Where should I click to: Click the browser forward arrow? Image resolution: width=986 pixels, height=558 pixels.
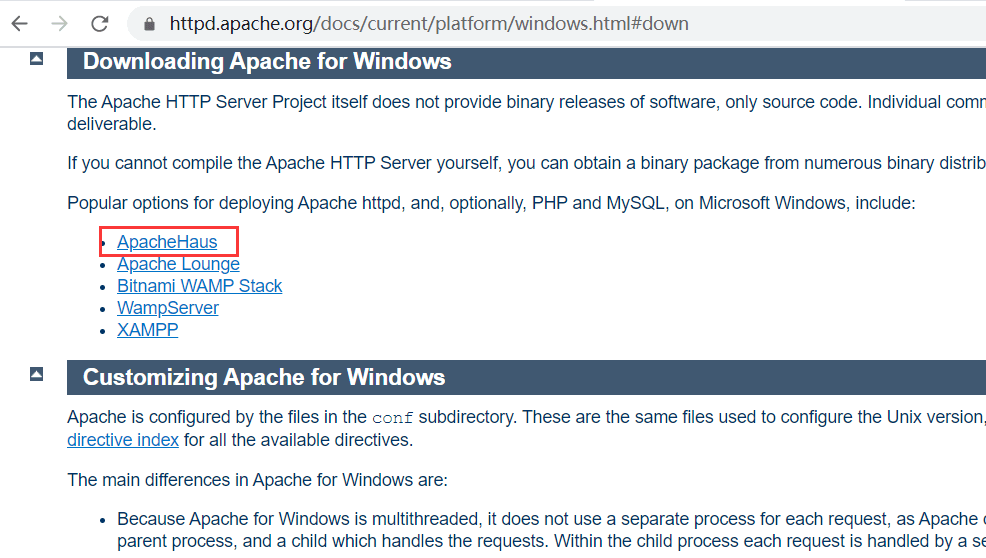59,23
